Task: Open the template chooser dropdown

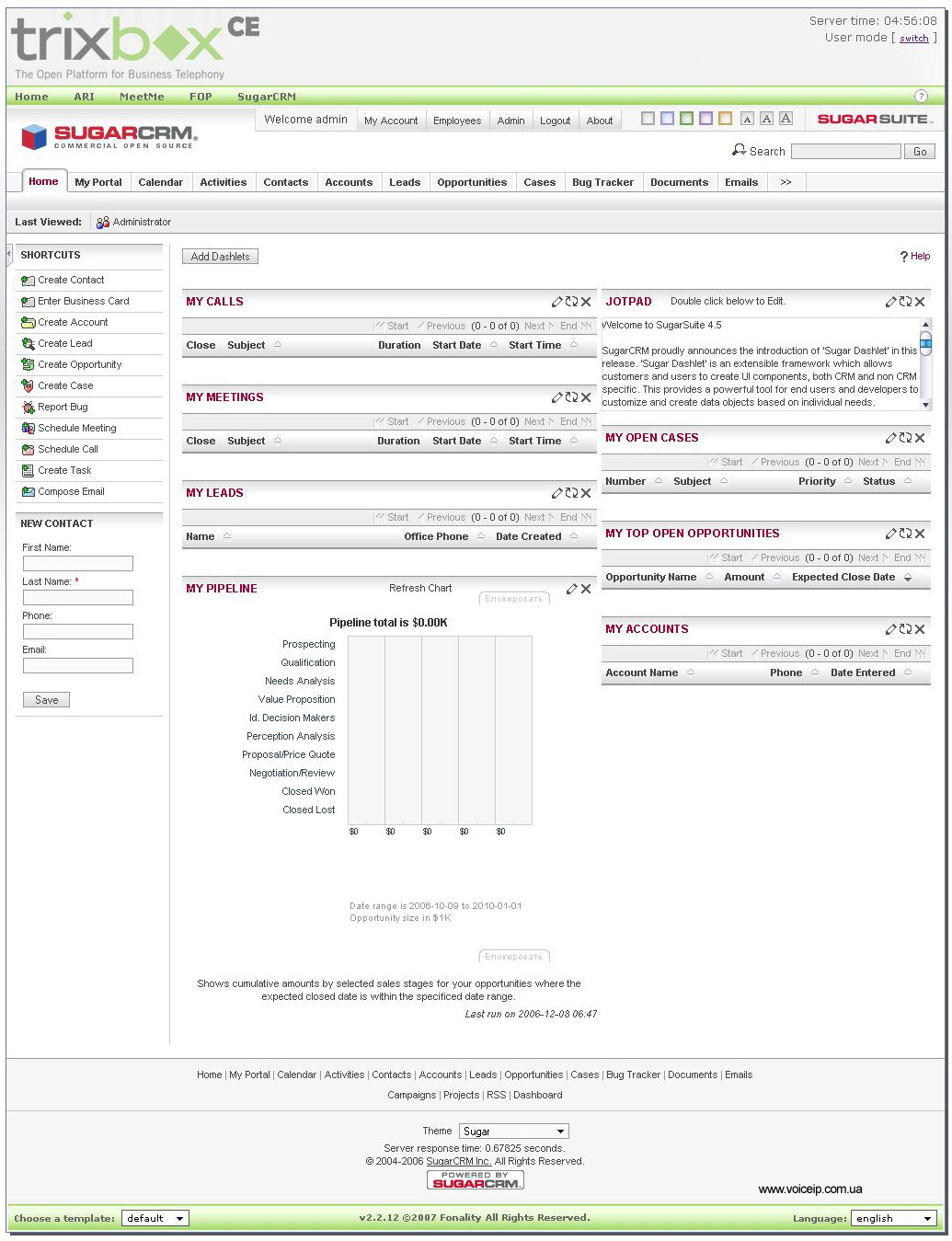Action: (x=155, y=1218)
